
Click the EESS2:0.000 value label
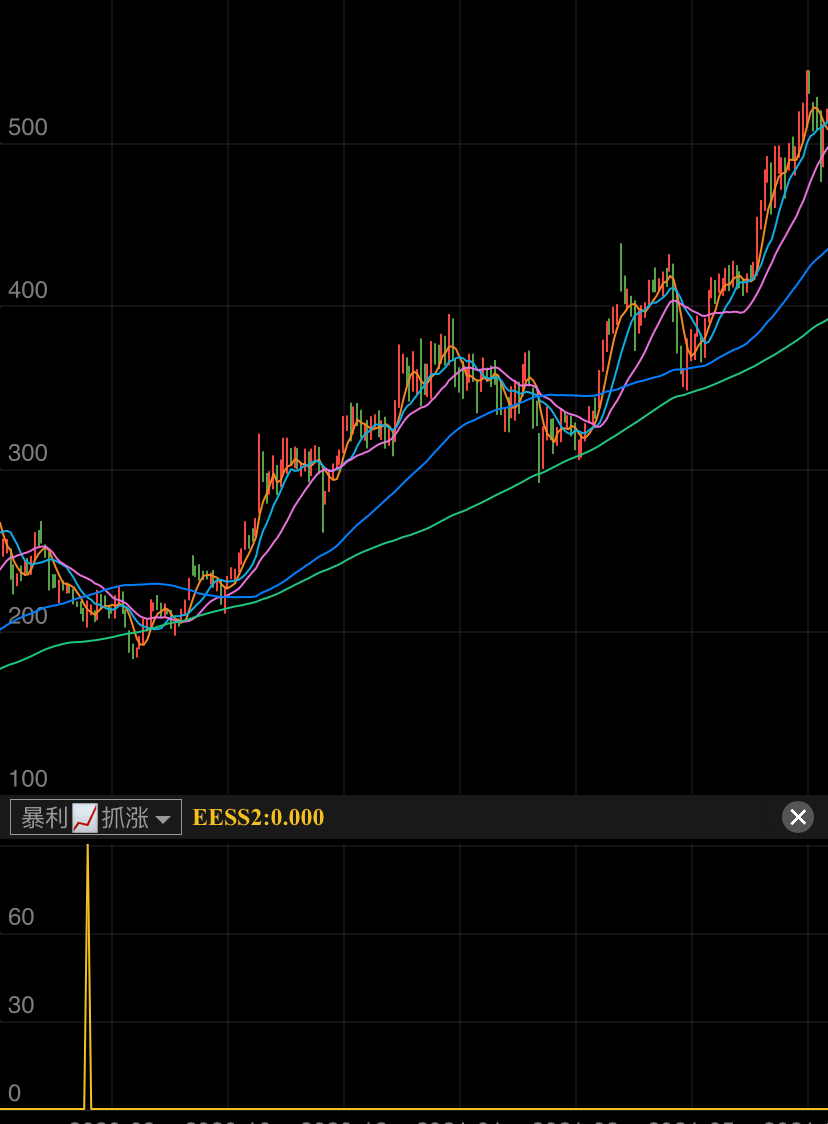pos(258,817)
